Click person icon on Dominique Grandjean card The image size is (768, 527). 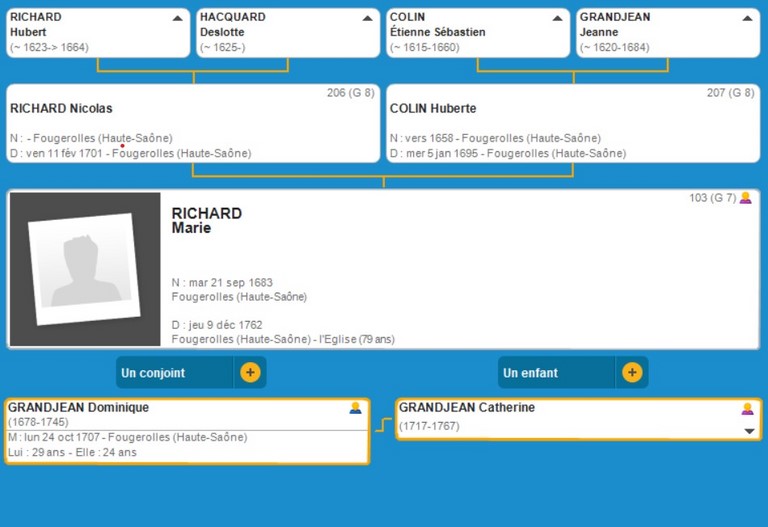(355, 408)
